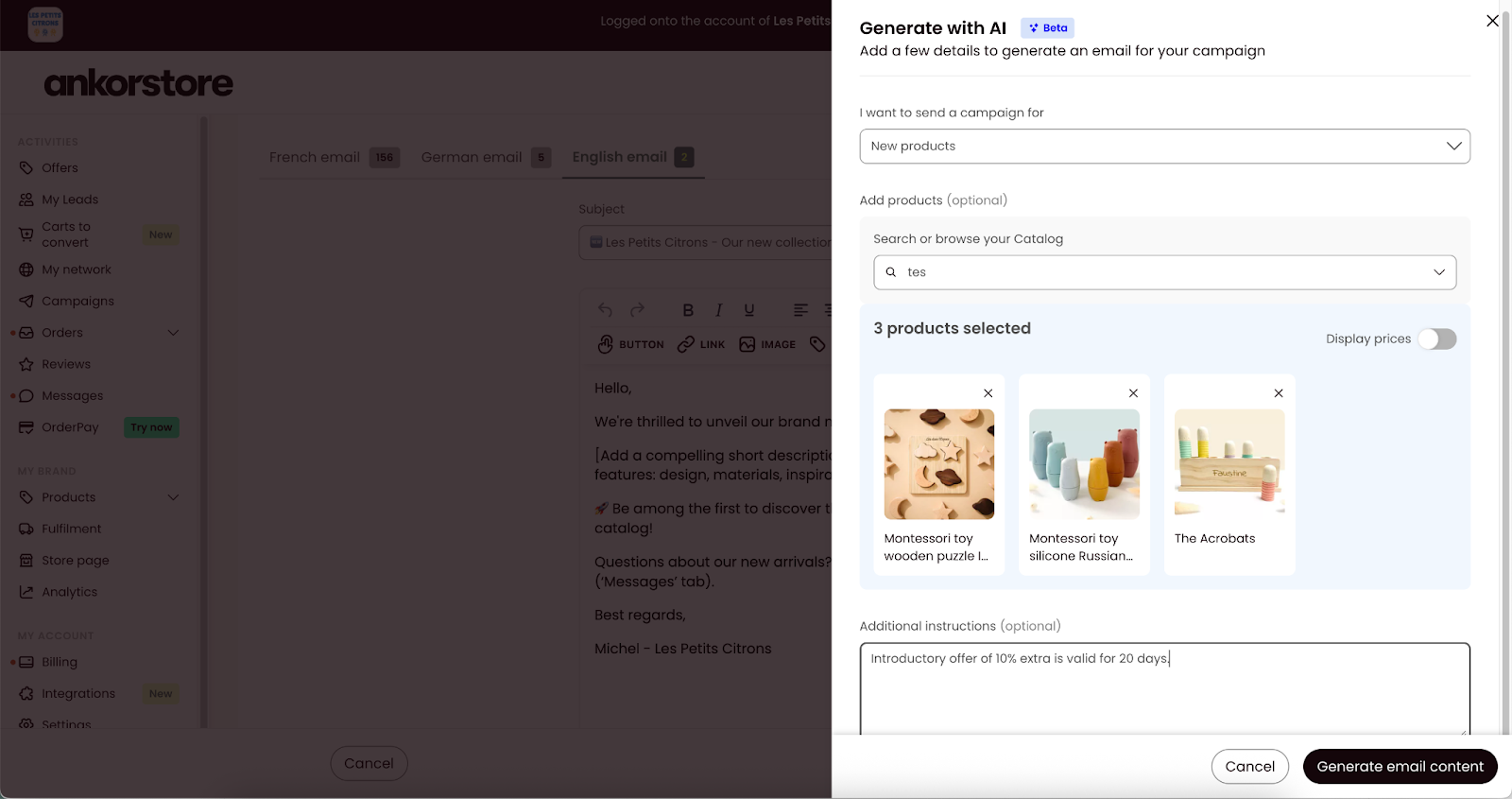Remove the Montessori silicone Russian product card
Screen dimensions: 1512x799
coord(1133,393)
